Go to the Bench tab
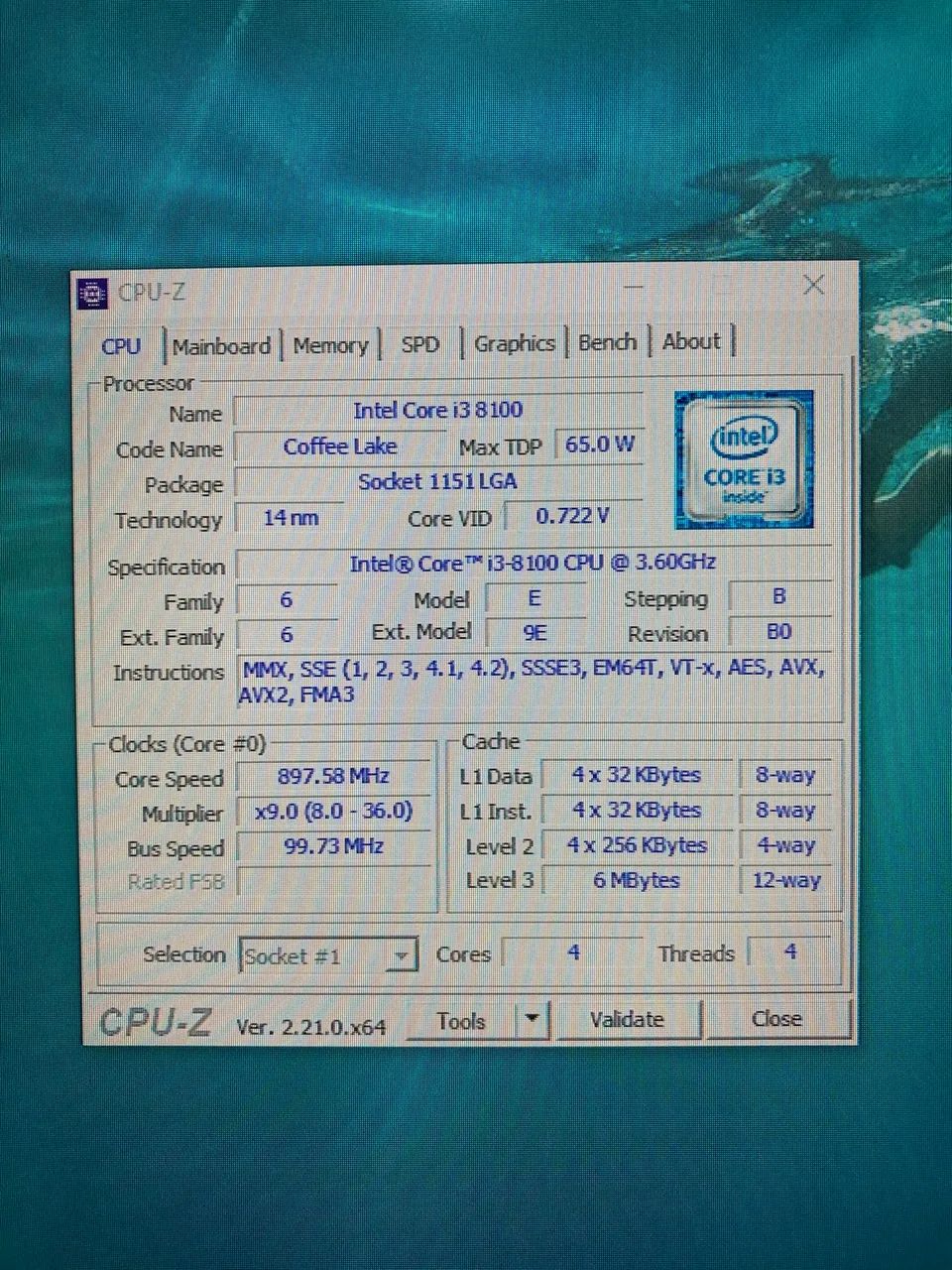Viewport: 952px width, 1270px height. [607, 342]
